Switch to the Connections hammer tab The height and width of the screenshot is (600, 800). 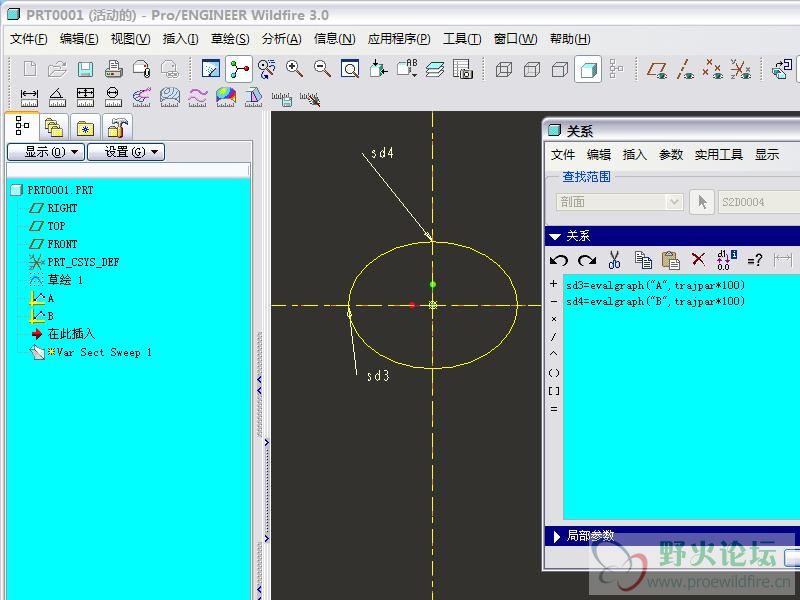tap(117, 127)
